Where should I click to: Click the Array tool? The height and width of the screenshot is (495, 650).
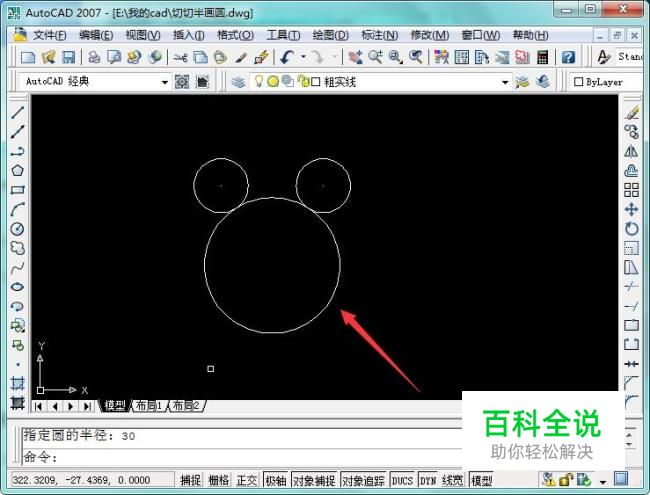(631, 190)
